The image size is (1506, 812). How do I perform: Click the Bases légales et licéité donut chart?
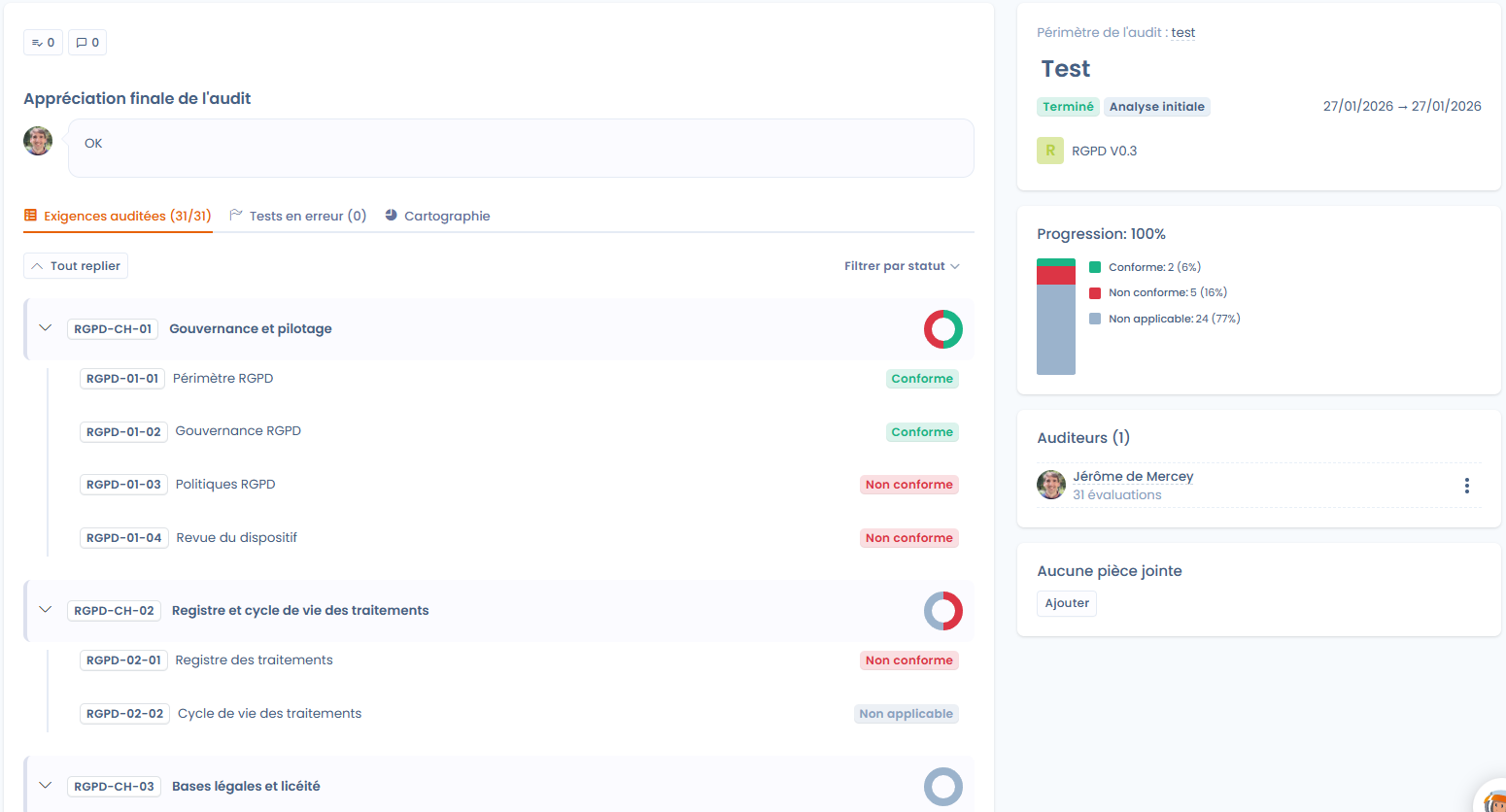point(942,786)
